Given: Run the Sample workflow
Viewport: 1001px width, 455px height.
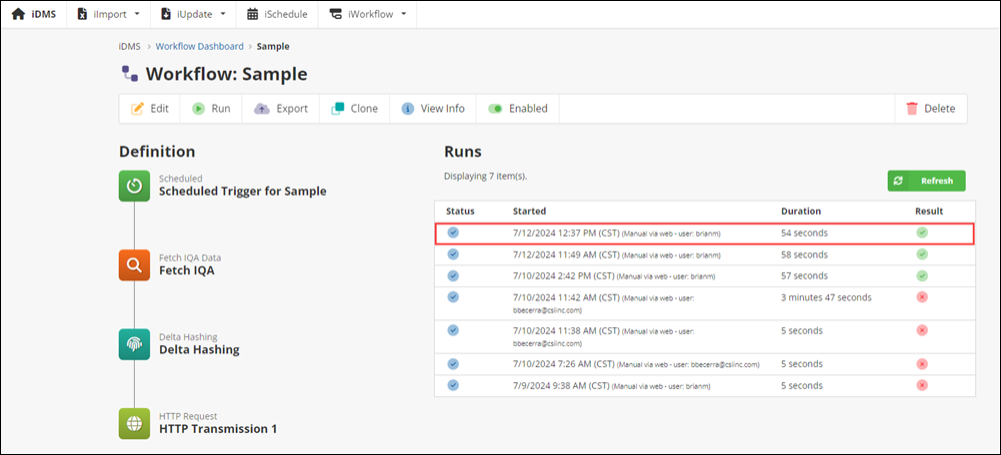Looking at the screenshot, I should (211, 109).
